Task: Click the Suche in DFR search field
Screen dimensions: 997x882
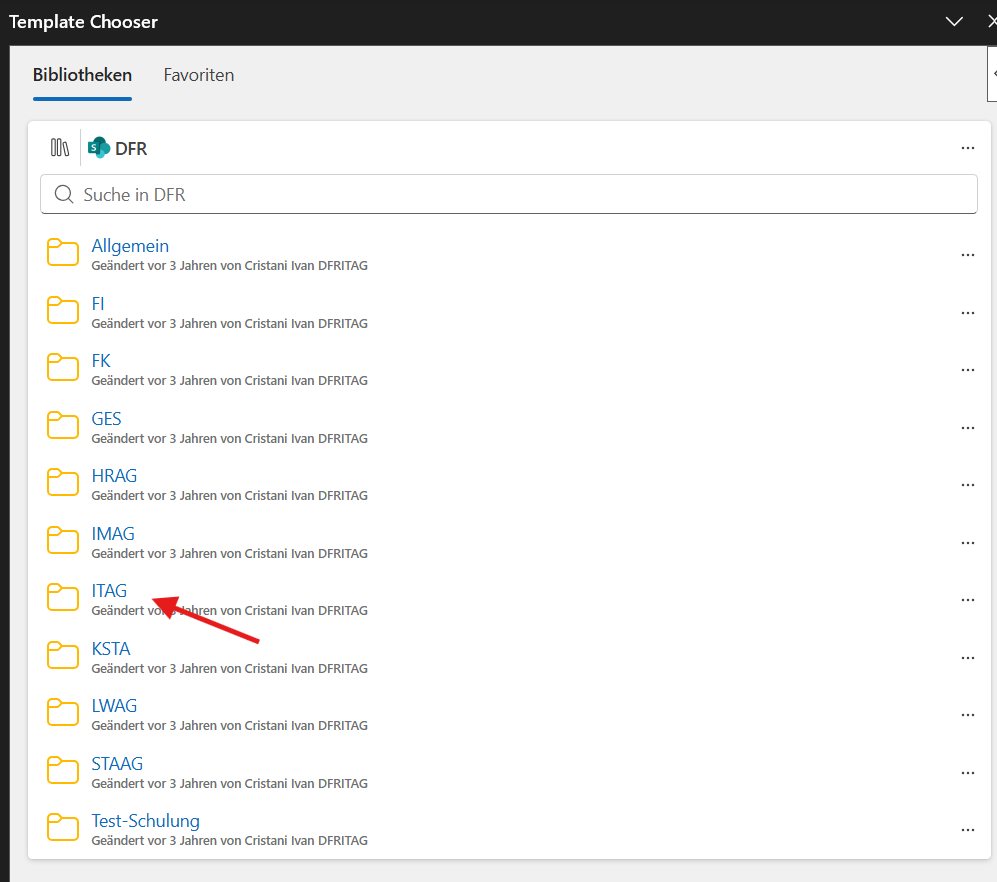Action: [509, 194]
